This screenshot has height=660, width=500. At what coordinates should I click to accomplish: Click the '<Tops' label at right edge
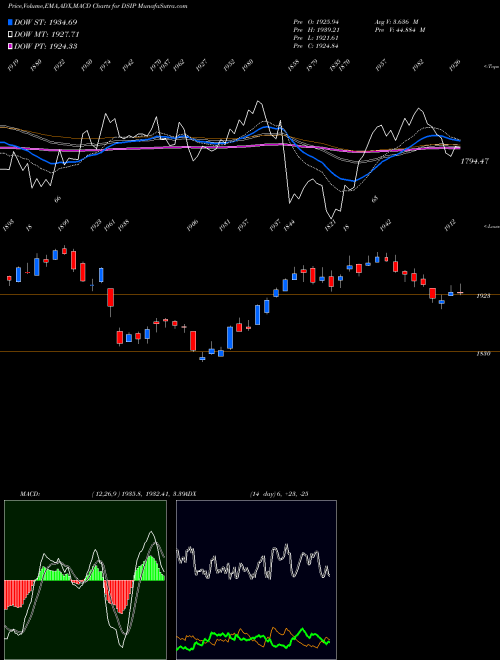pos(491,67)
